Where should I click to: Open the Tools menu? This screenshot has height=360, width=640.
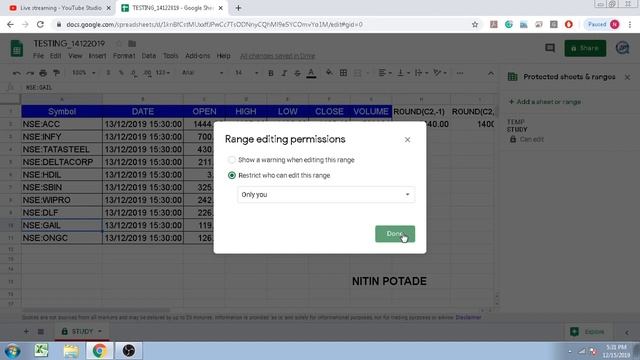tap(171, 56)
